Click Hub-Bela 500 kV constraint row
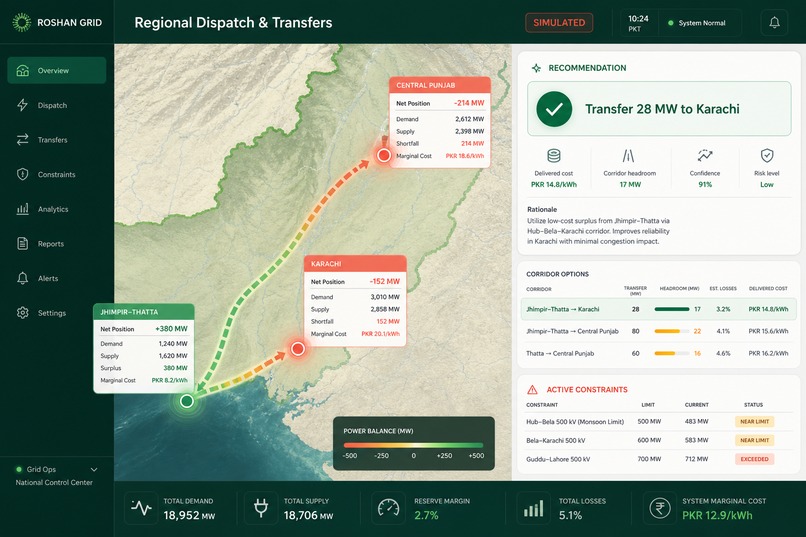The image size is (806, 537). 658,421
